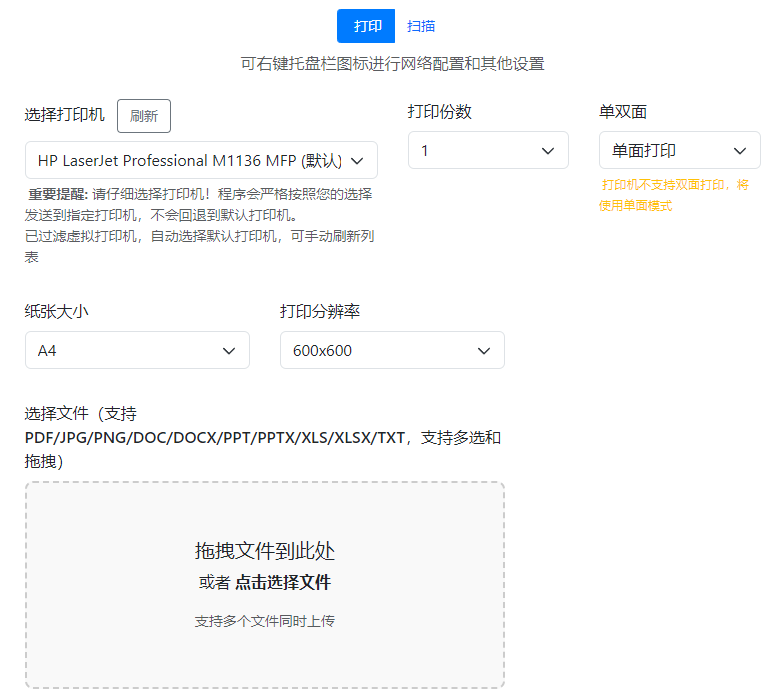Click the chevron arrow in the 打印份数 box

(x=548, y=150)
